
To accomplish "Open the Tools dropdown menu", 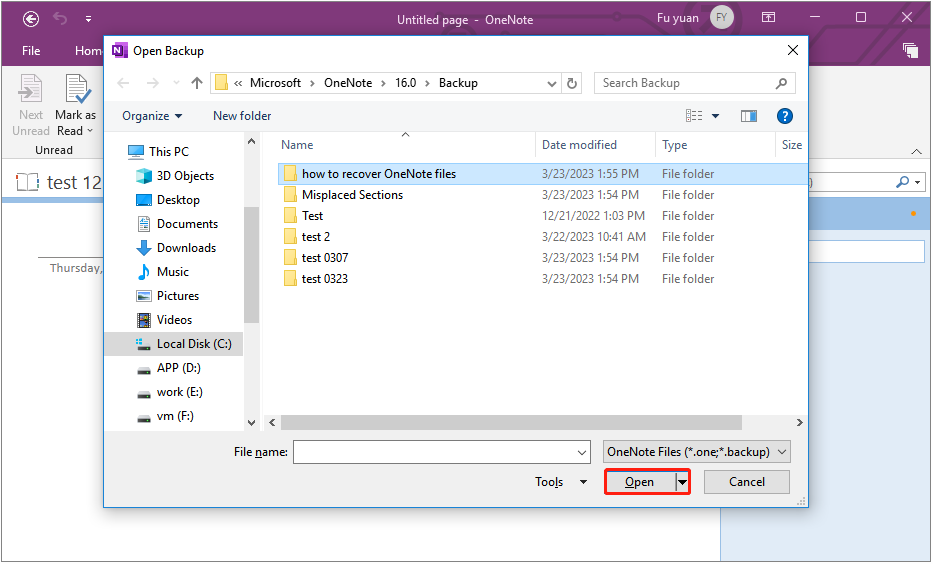I will [x=561, y=482].
